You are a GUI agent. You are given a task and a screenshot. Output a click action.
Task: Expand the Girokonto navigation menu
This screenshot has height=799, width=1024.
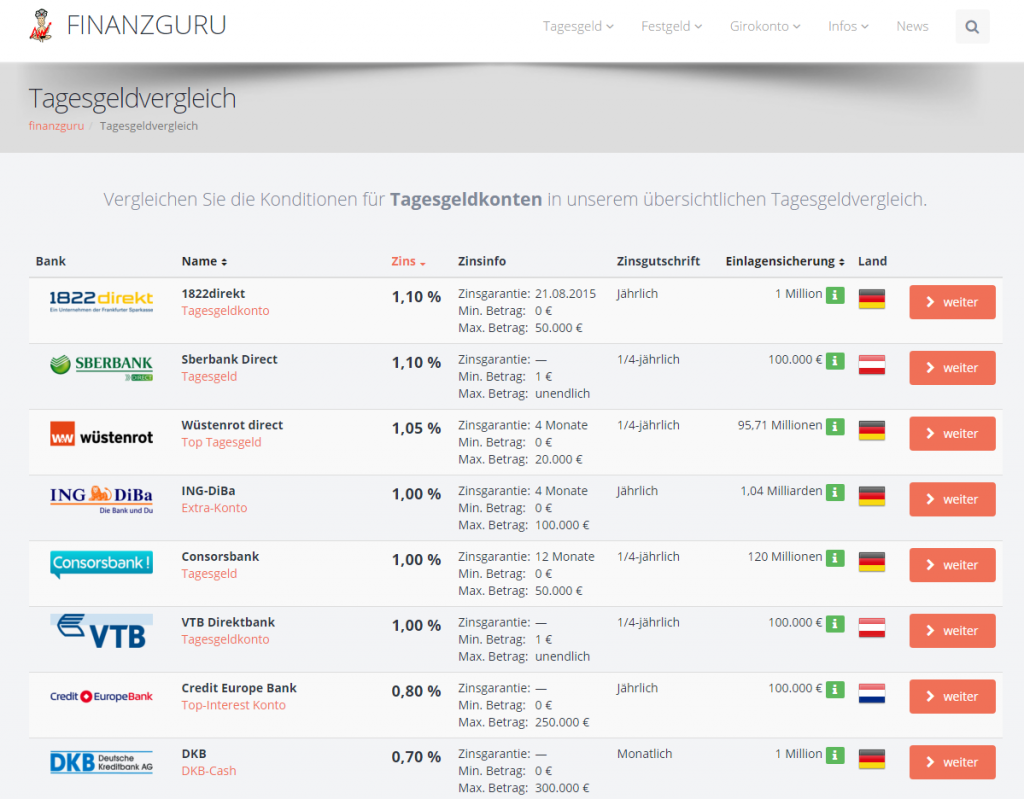[x=765, y=26]
